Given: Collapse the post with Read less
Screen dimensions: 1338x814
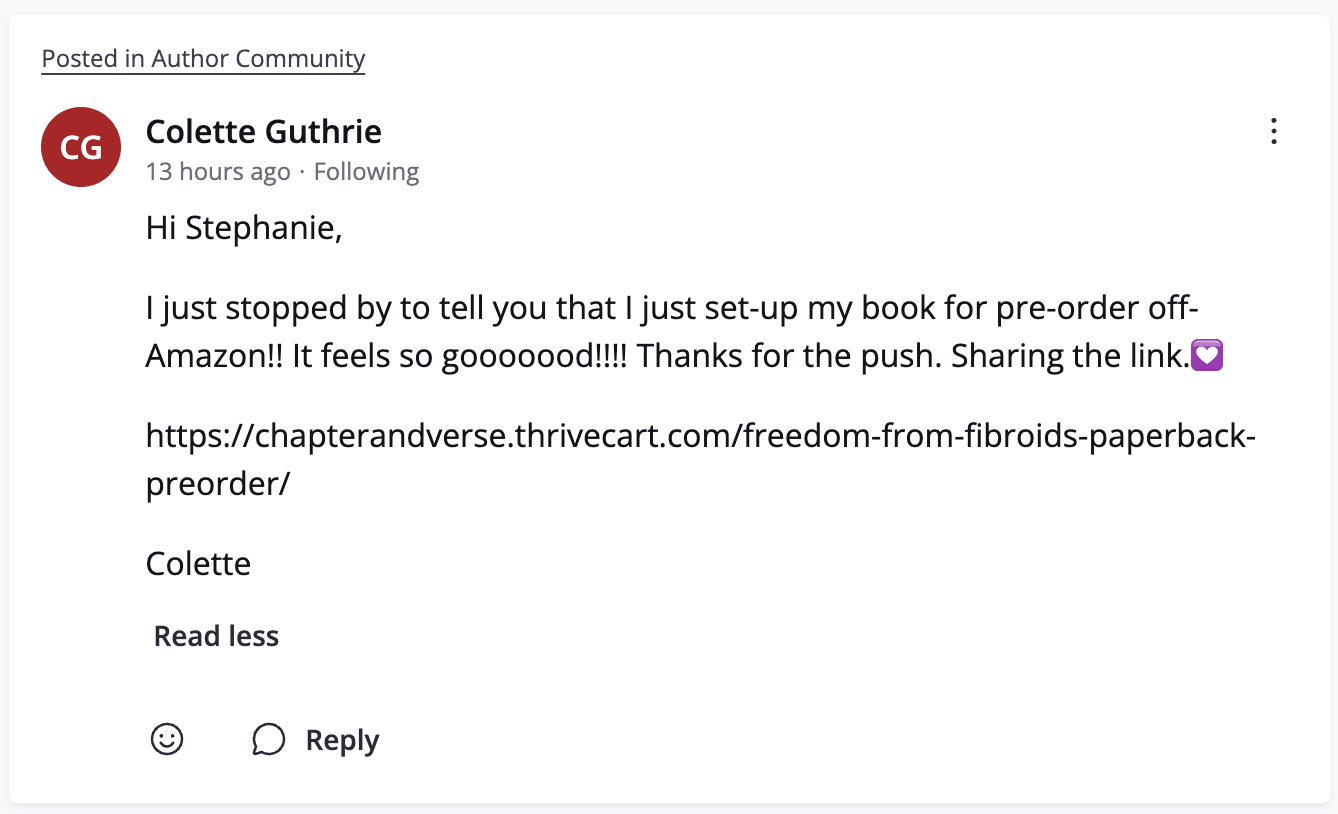Looking at the screenshot, I should click(216, 636).
